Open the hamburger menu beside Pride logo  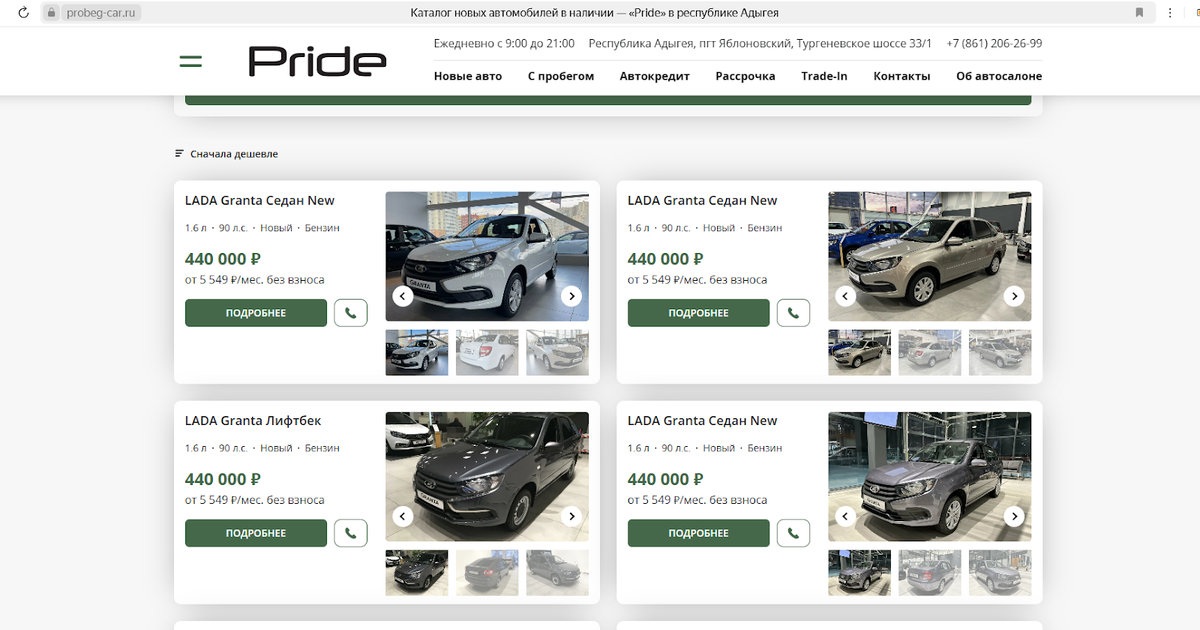190,62
